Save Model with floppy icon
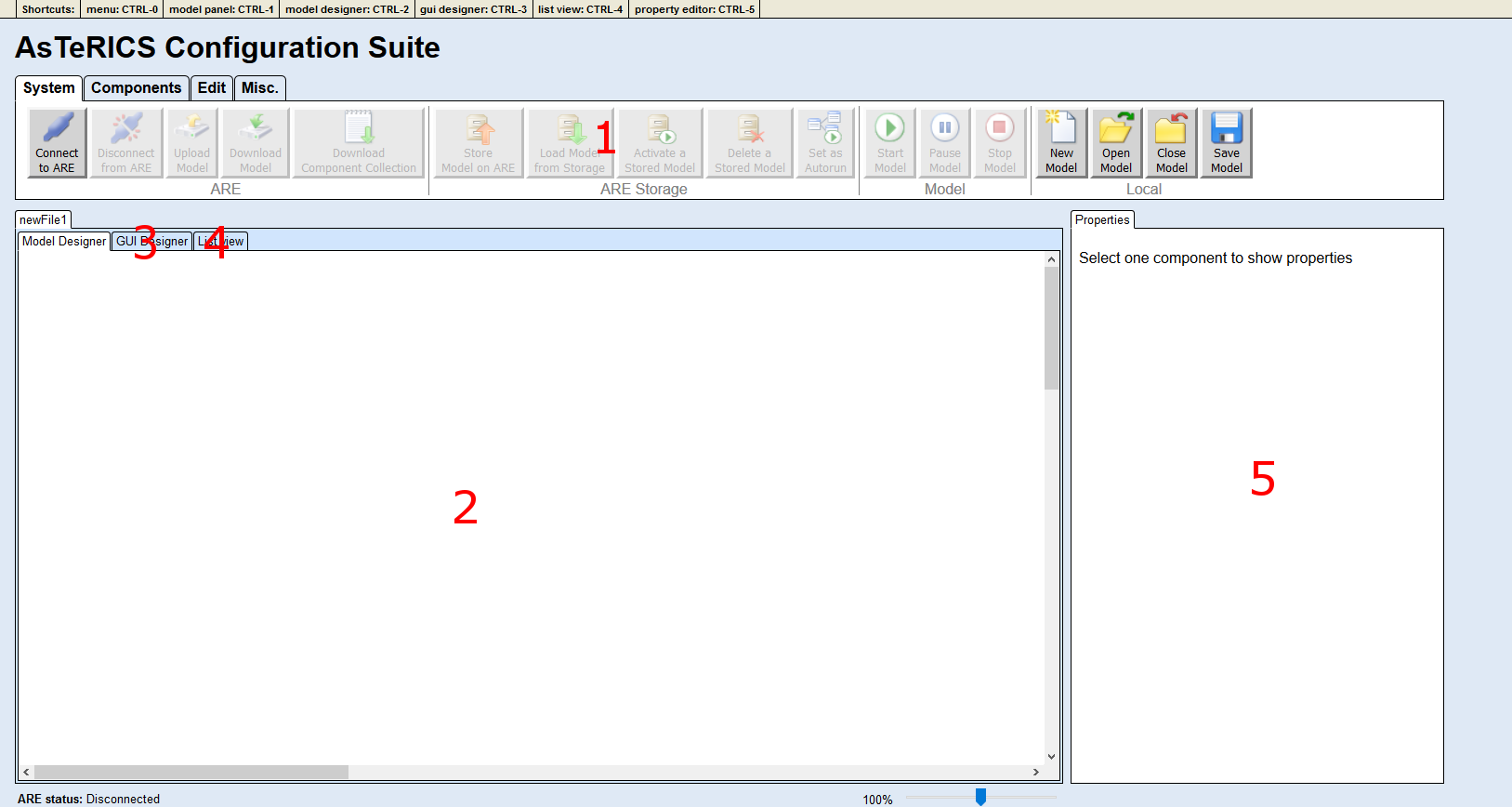The image size is (1512, 807). click(x=1227, y=142)
